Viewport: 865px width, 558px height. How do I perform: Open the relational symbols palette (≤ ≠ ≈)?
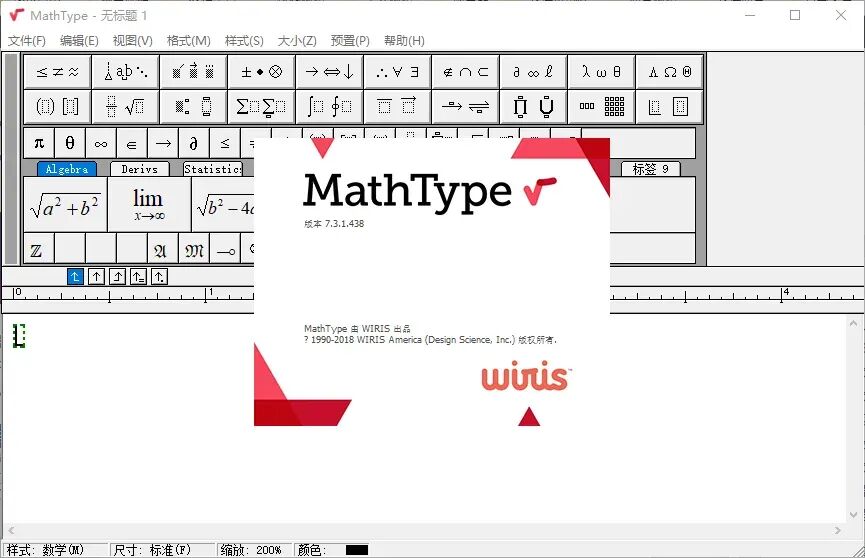click(x=57, y=72)
